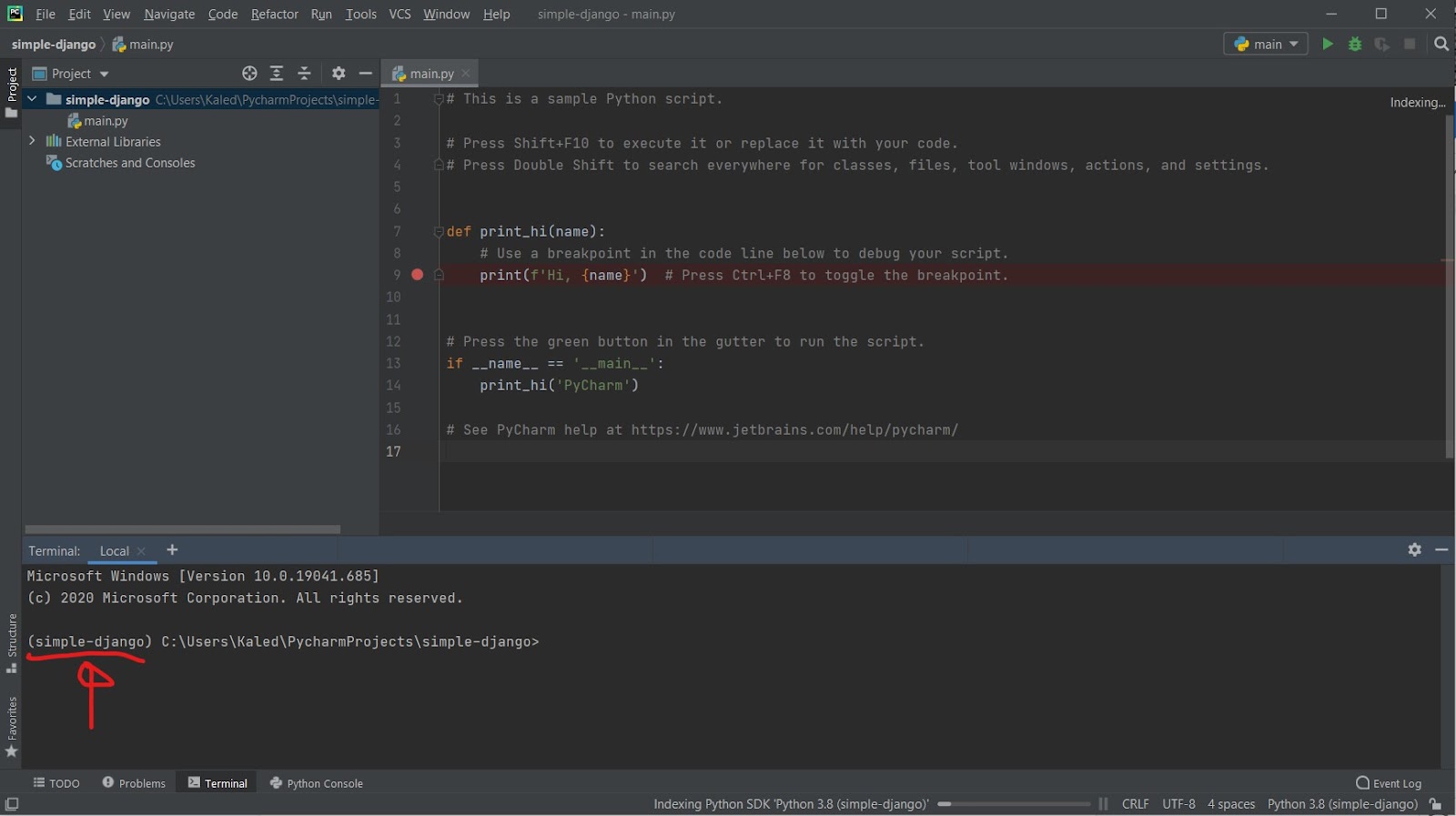
Task: Pause background indexing task
Action: click(1103, 804)
